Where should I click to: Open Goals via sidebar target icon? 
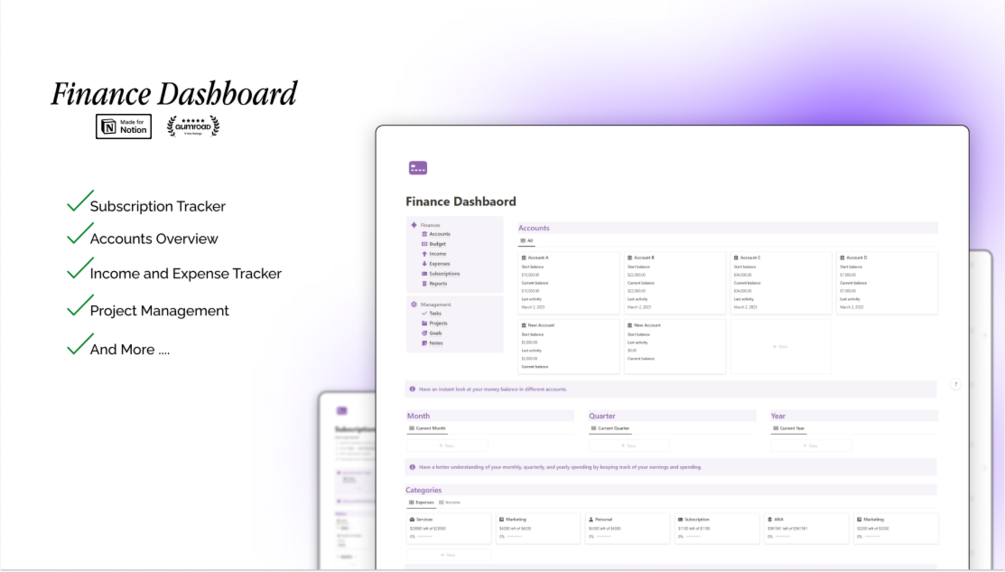coord(424,333)
